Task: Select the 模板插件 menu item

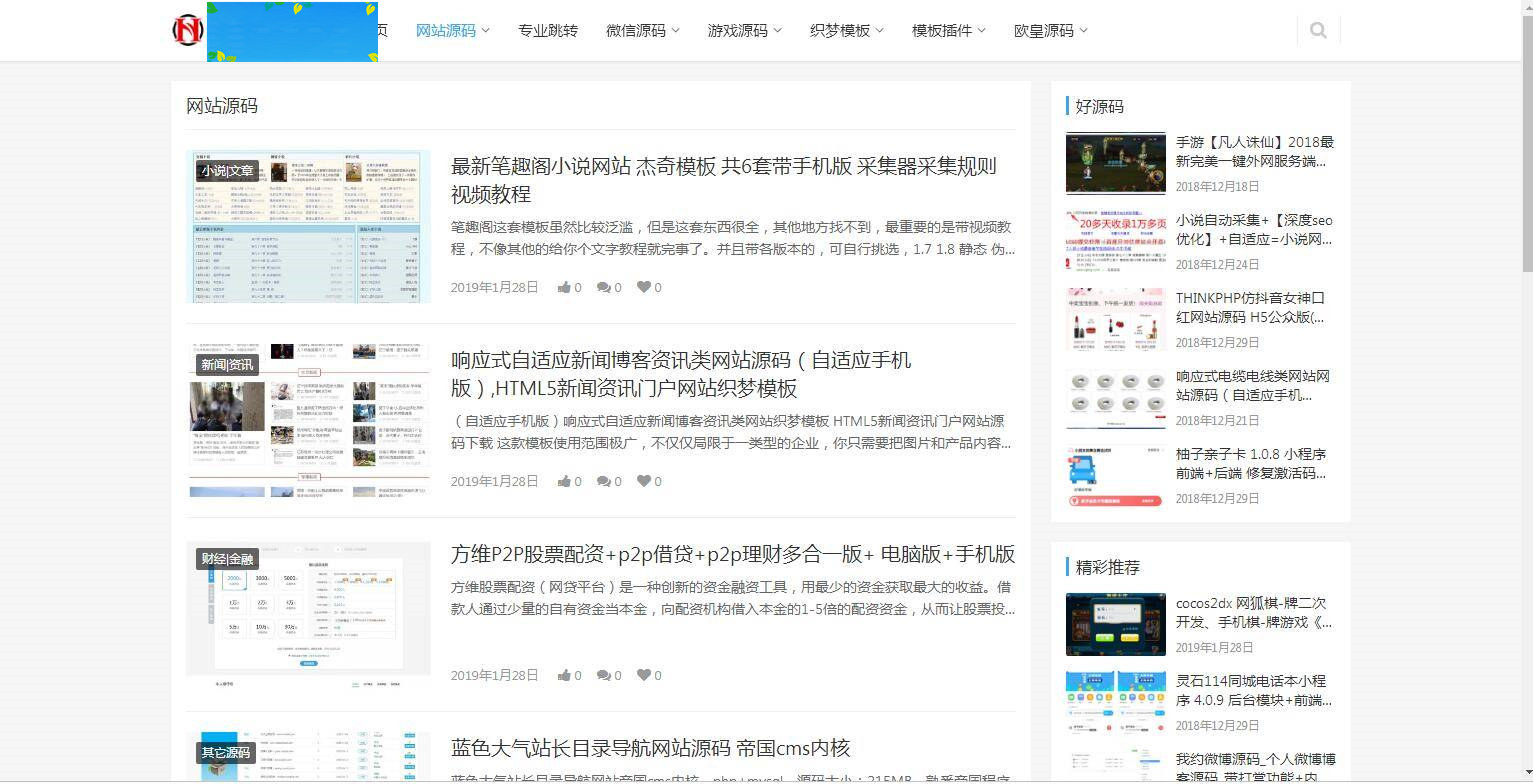Action: point(947,30)
